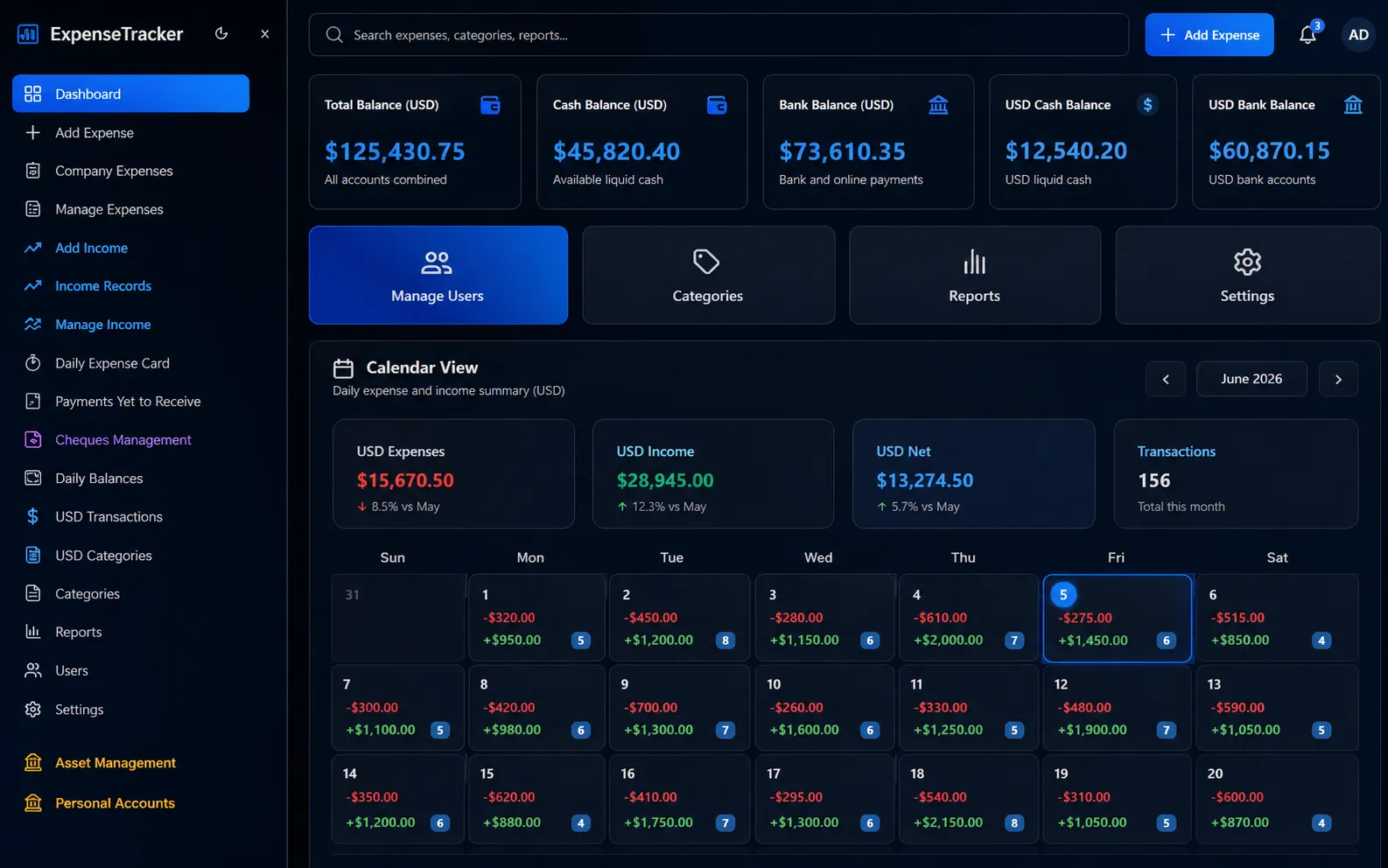Click the Total Balance wallet icon

click(x=490, y=105)
